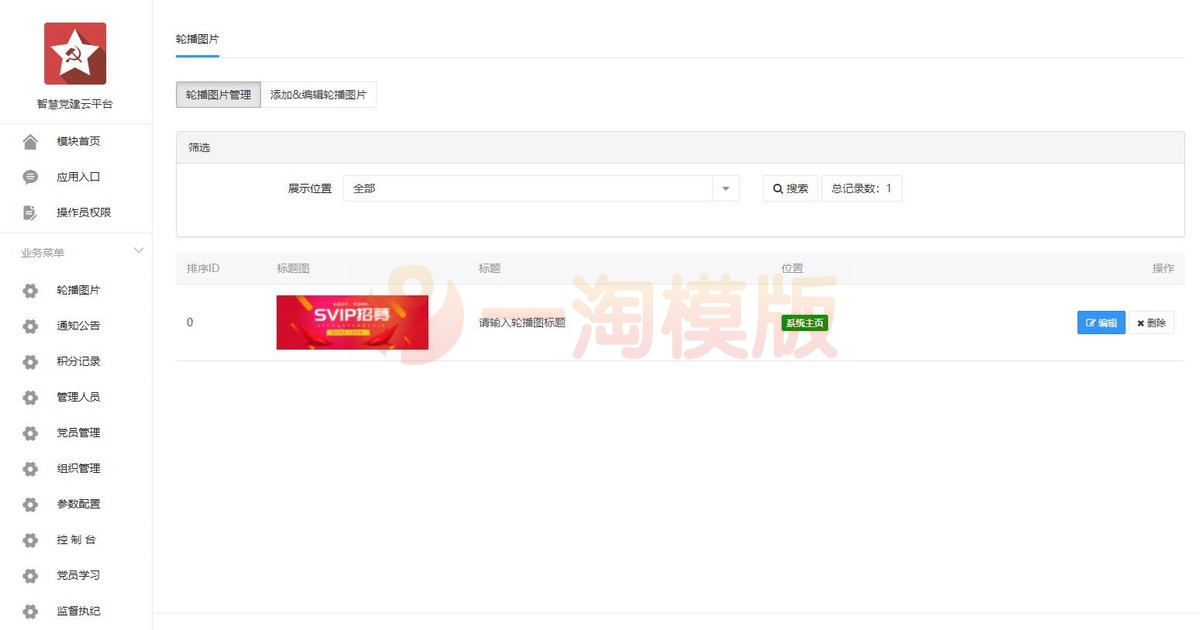Click the SVIP招募 banner thumbnail
1200x630 pixels.
pos(352,322)
